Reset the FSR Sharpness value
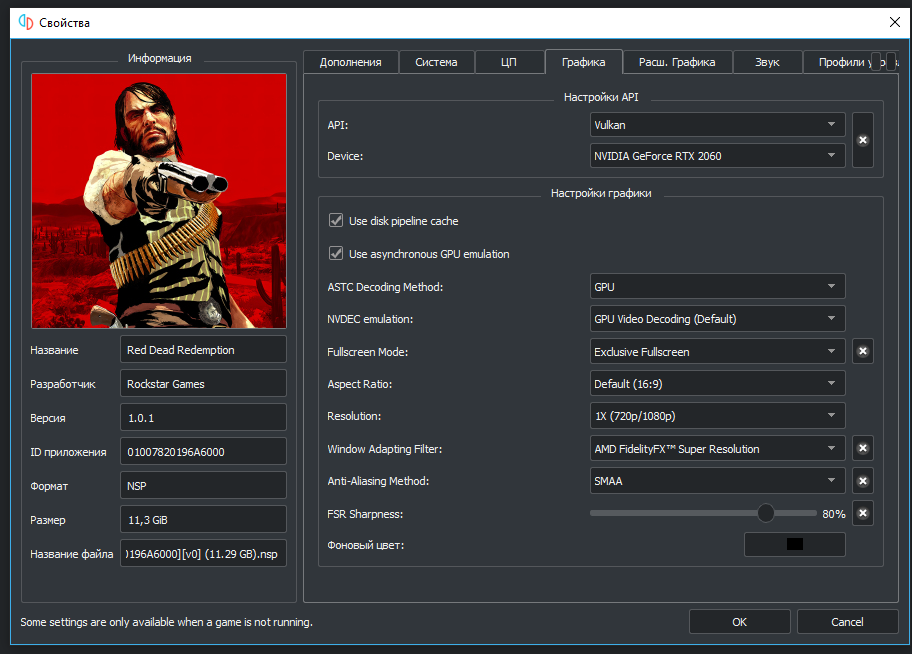Image resolution: width=912 pixels, height=654 pixels. click(863, 514)
